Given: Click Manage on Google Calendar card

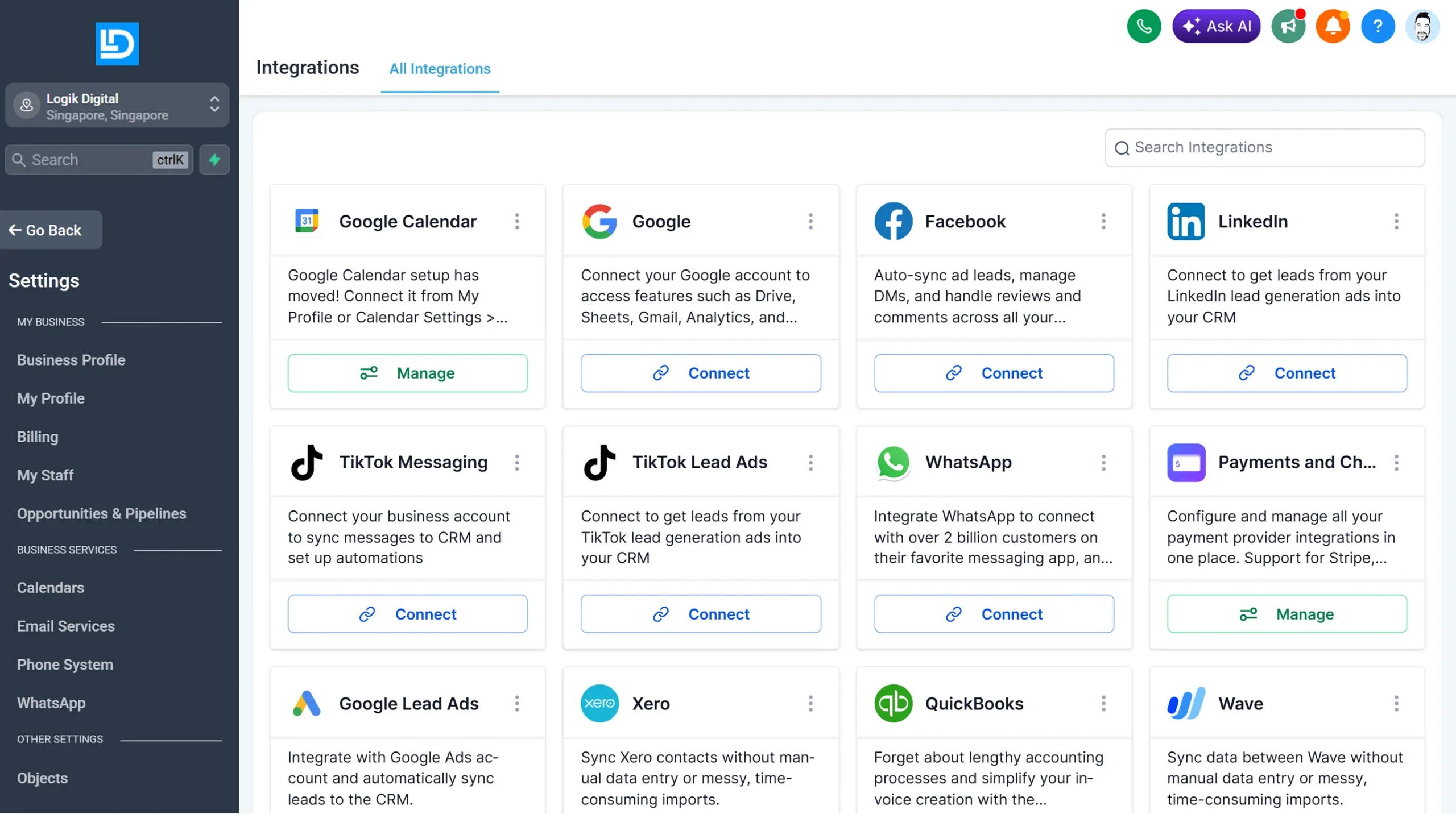Looking at the screenshot, I should coord(407,373).
